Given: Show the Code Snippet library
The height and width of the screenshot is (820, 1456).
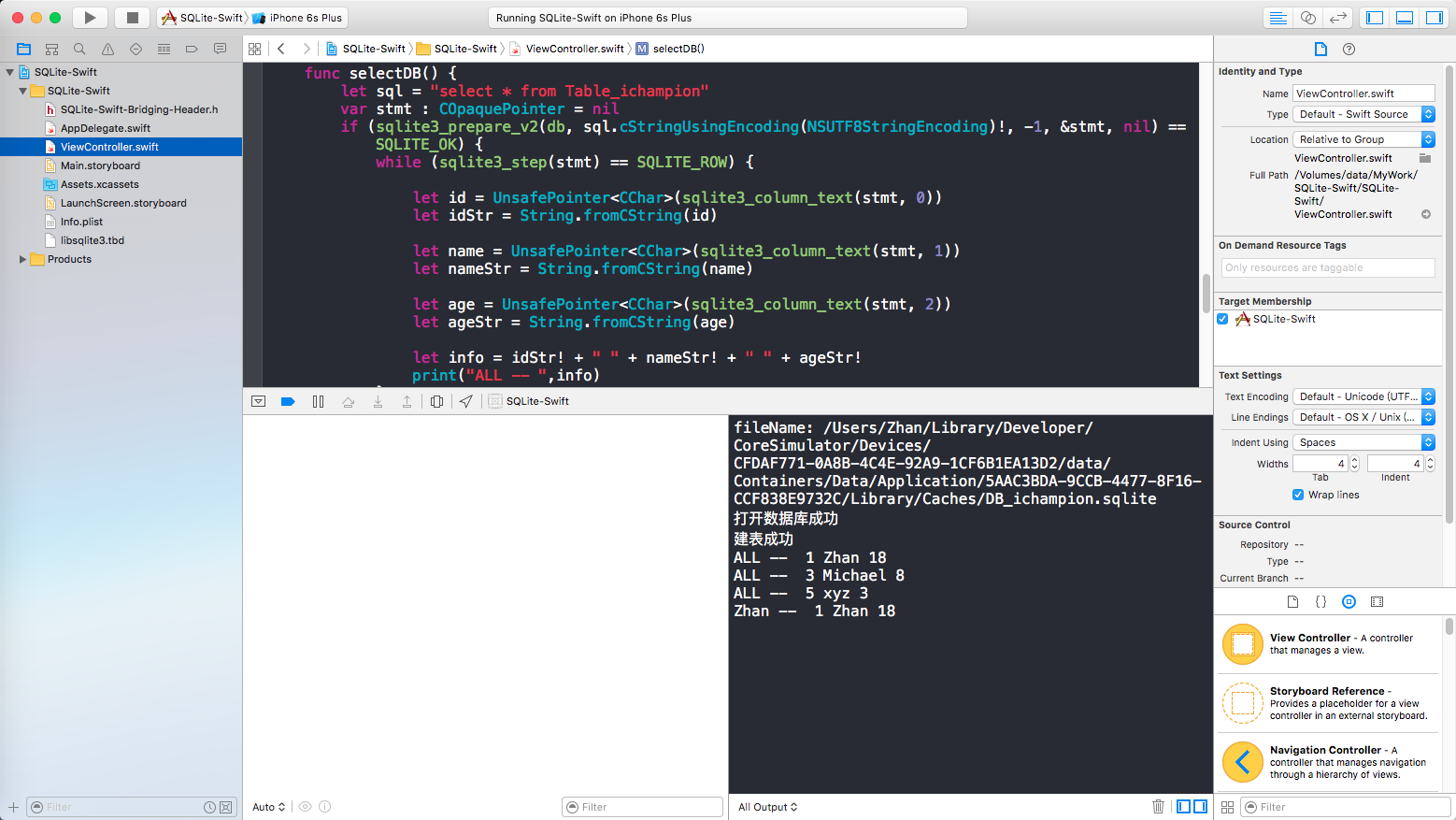Looking at the screenshot, I should [x=1320, y=601].
